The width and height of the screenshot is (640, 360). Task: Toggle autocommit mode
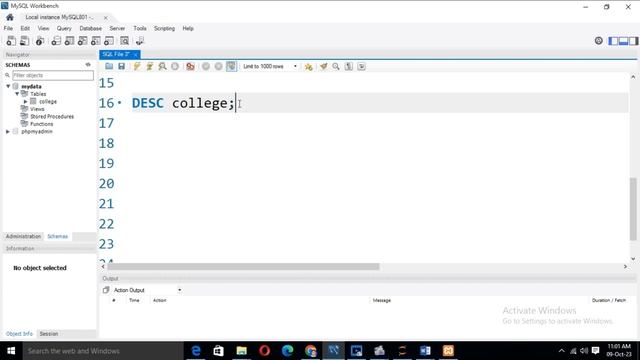point(231,66)
